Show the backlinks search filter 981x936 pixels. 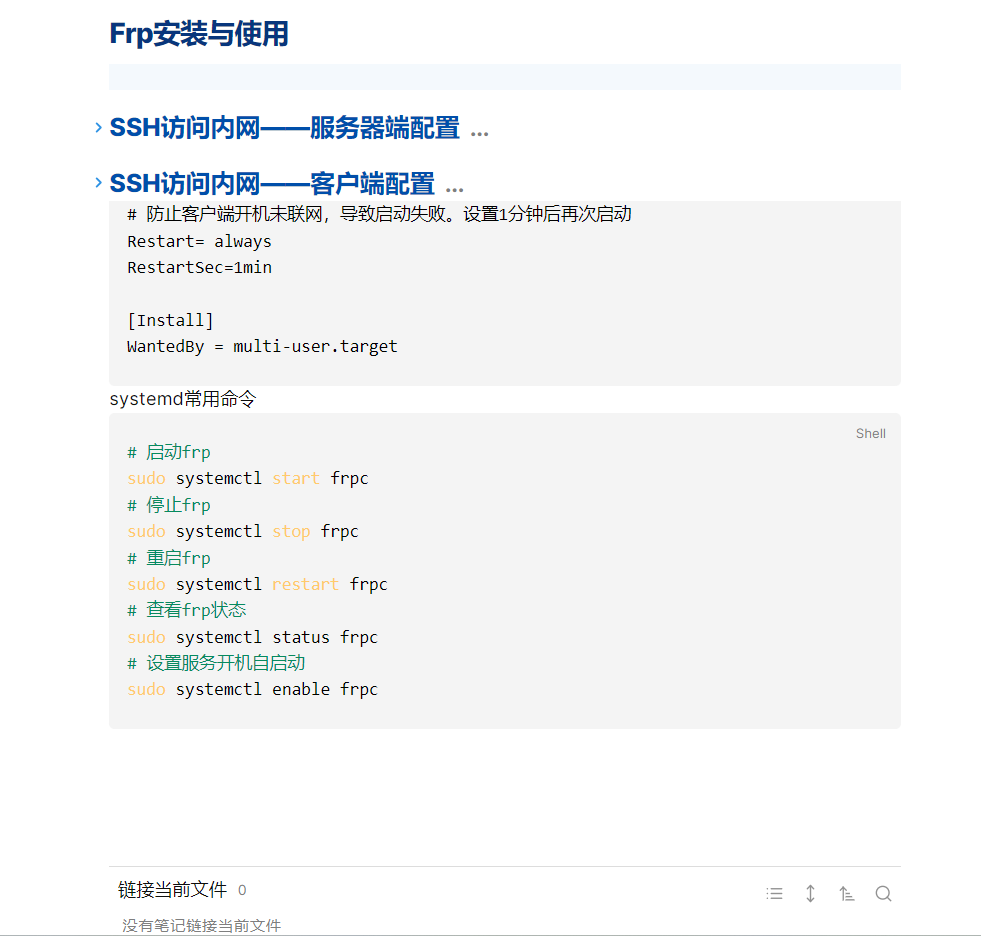(883, 893)
